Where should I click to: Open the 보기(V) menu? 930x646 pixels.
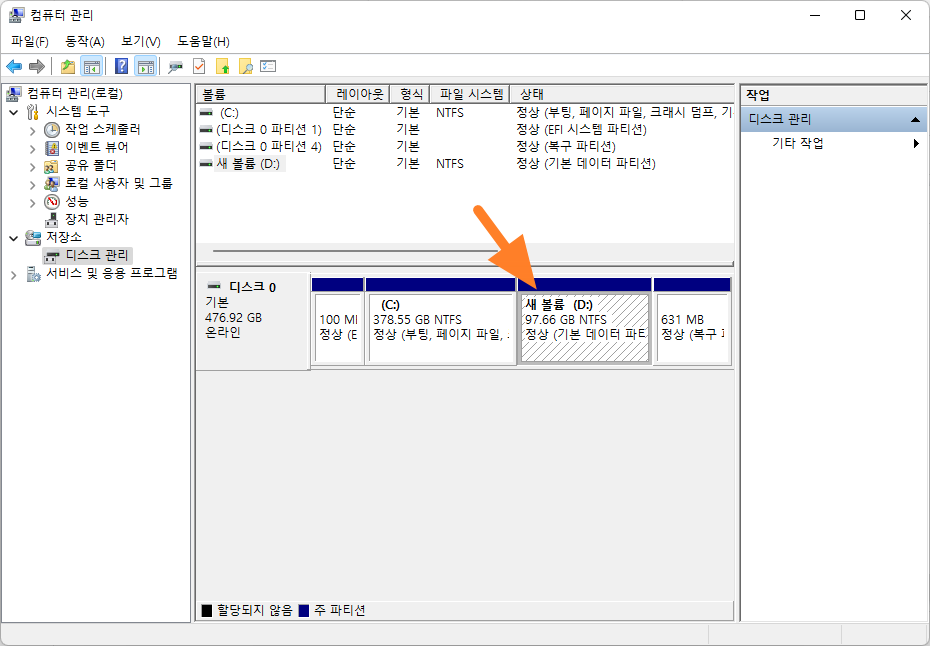click(x=141, y=42)
